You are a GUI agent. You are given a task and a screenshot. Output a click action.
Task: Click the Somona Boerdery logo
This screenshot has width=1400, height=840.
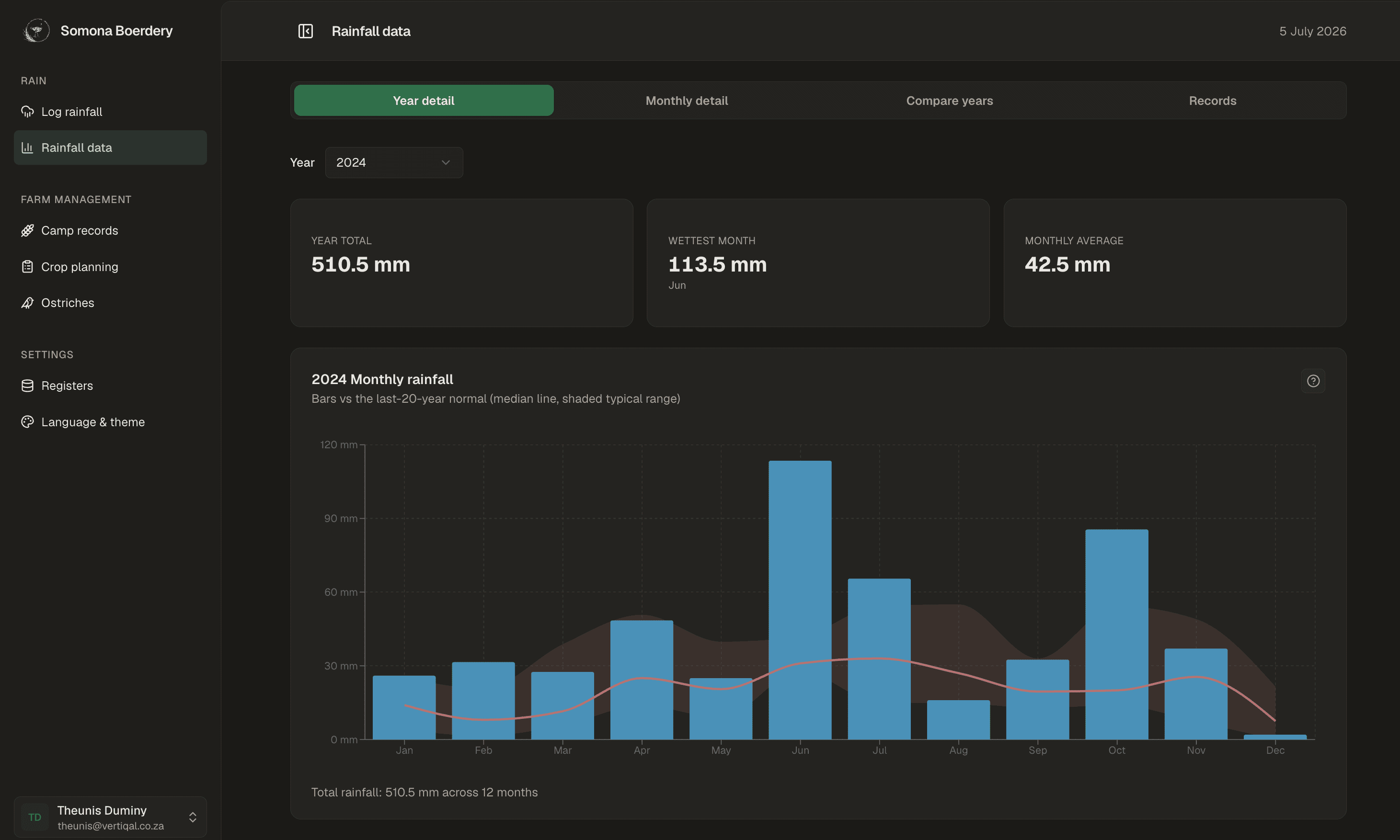click(x=36, y=31)
